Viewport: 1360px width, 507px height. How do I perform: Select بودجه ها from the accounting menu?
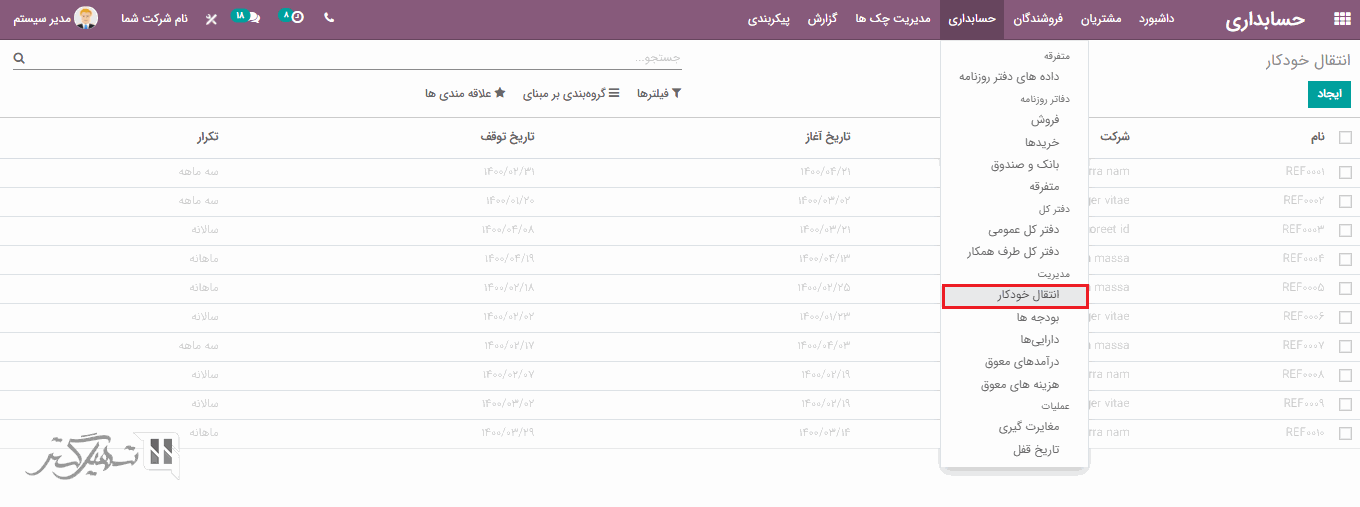pos(1037,317)
